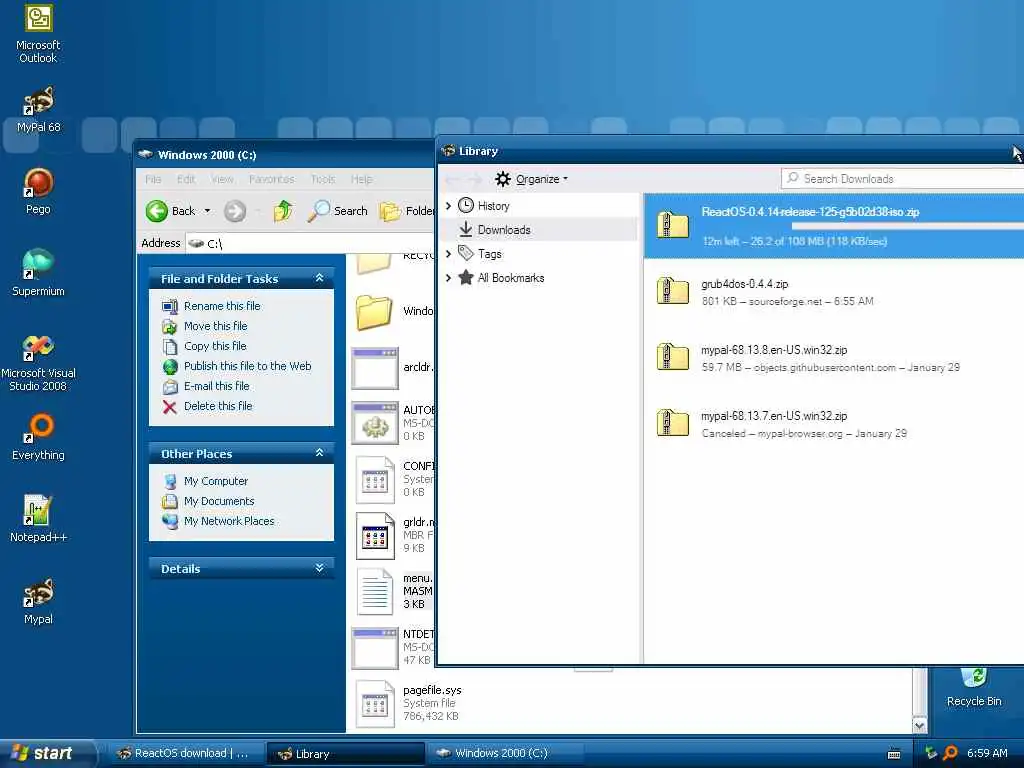
Task: Open File menu in Explorer window
Action: [x=153, y=179]
